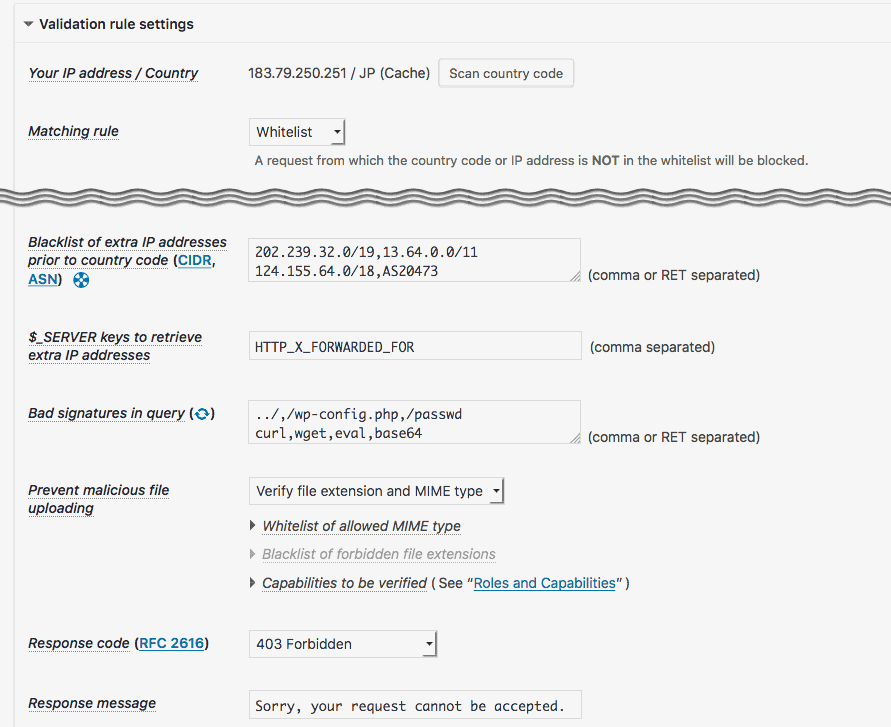The image size is (891, 727).
Task: Expand Blacklist of forbidden file extensions
Action: click(378, 554)
